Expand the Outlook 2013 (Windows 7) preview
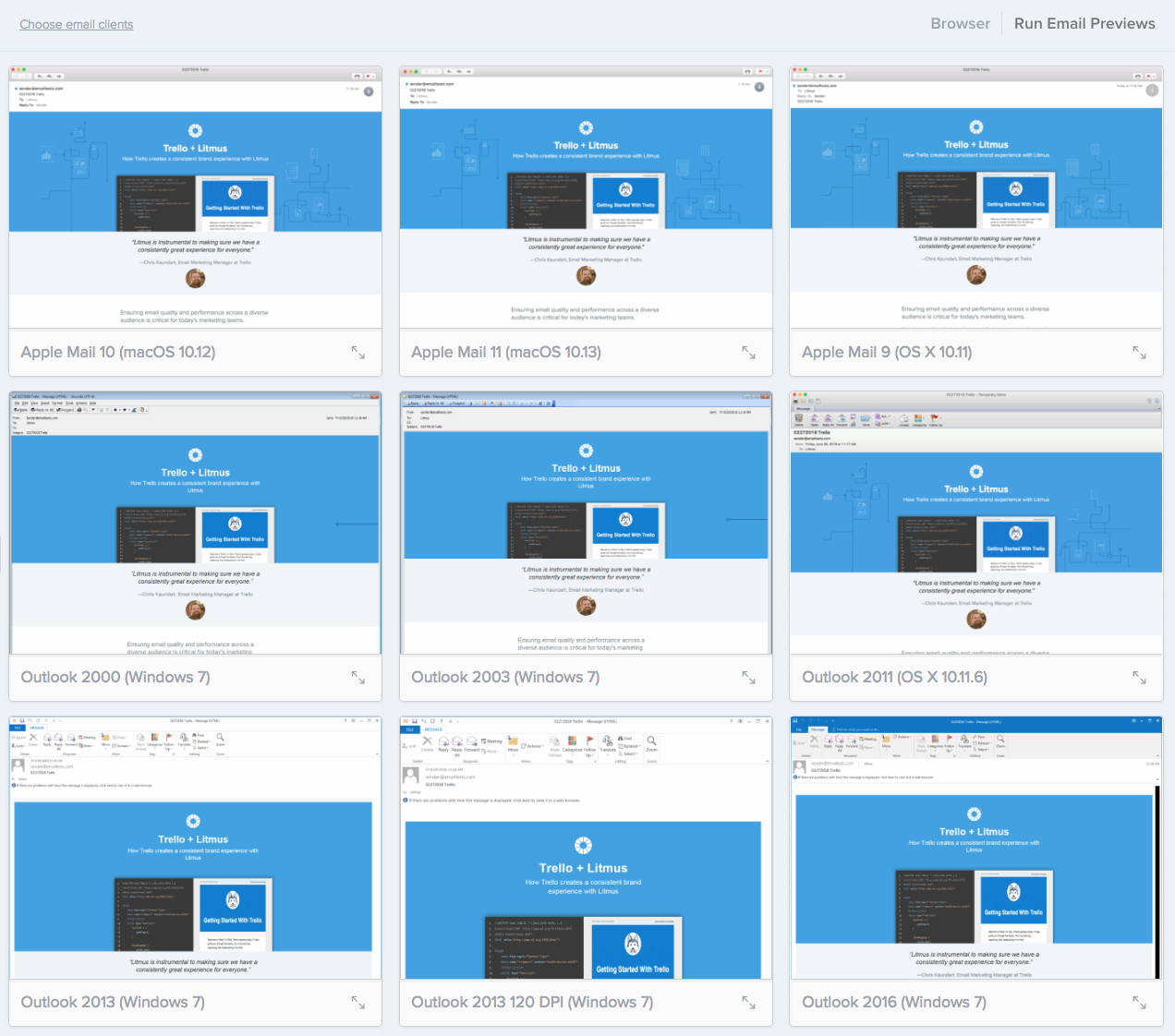The height and width of the screenshot is (1036, 1175). pyautogui.click(x=358, y=1003)
